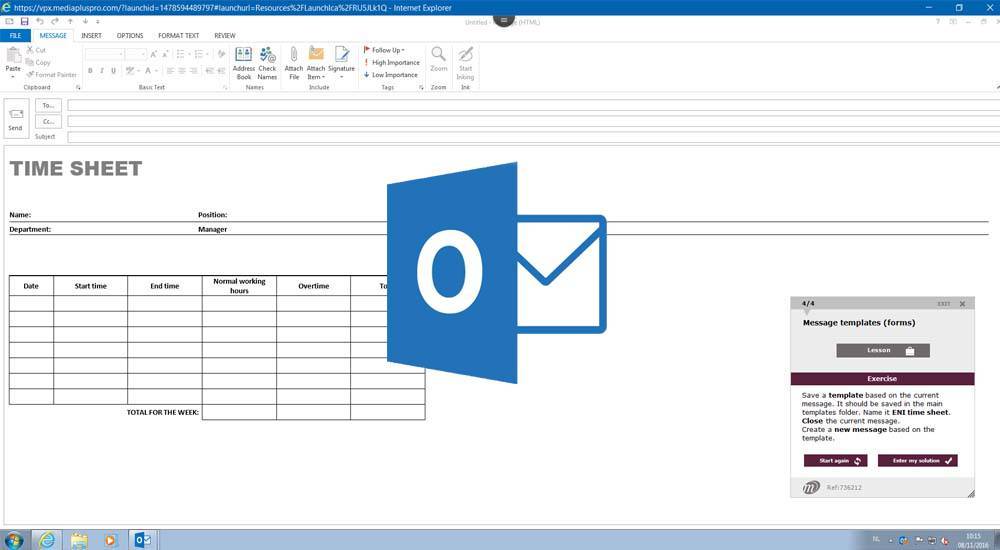Open the Signature dropdown

[341, 62]
